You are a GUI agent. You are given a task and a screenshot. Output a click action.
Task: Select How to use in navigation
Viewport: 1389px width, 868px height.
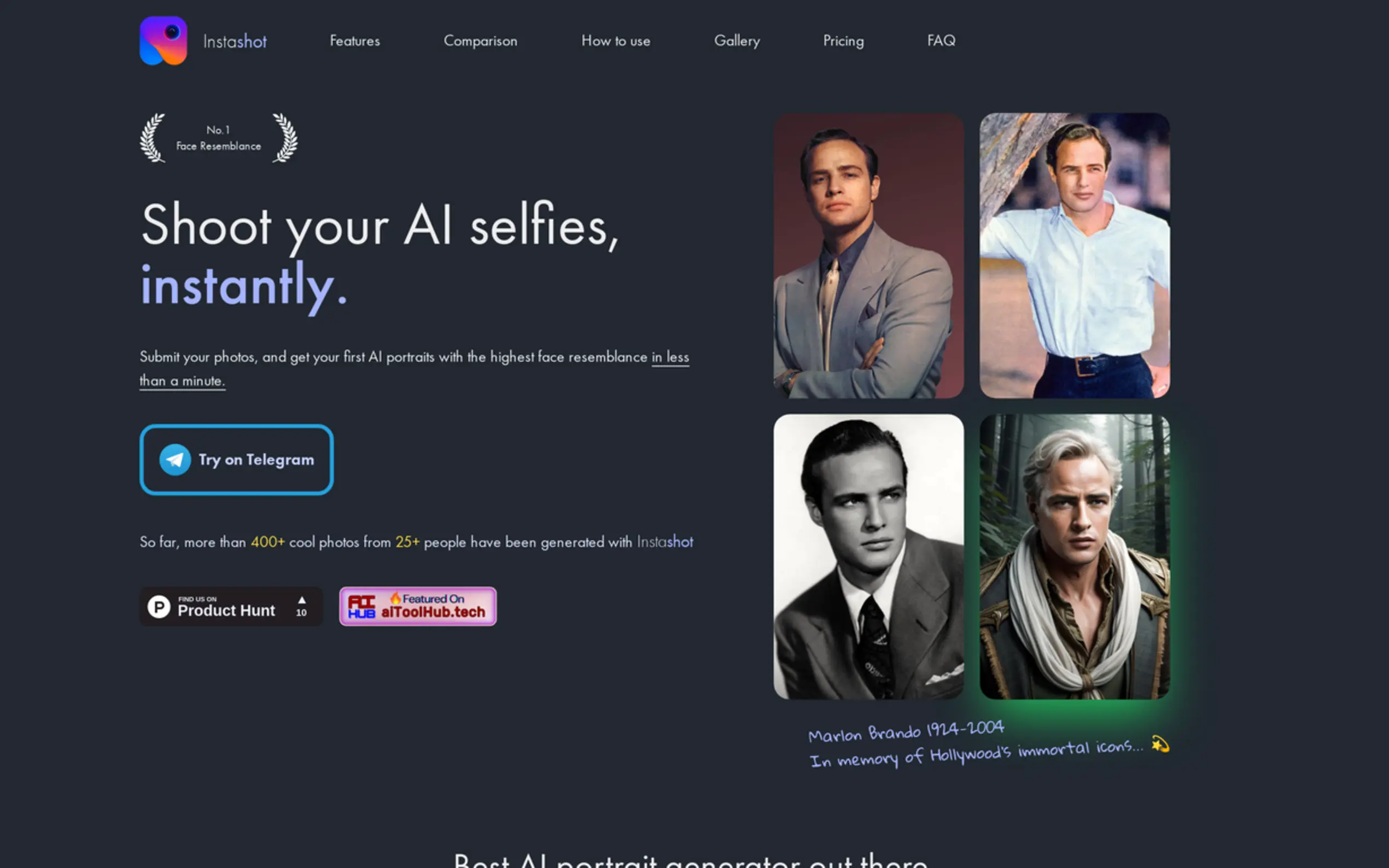[x=616, y=41]
